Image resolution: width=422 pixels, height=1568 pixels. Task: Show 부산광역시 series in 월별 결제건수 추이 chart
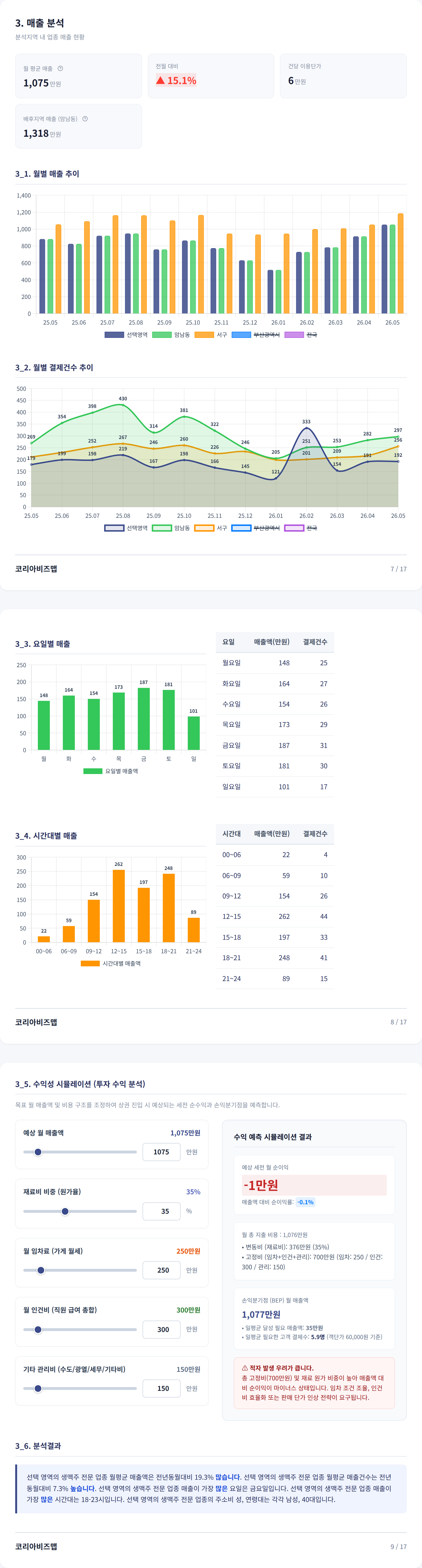point(256,528)
